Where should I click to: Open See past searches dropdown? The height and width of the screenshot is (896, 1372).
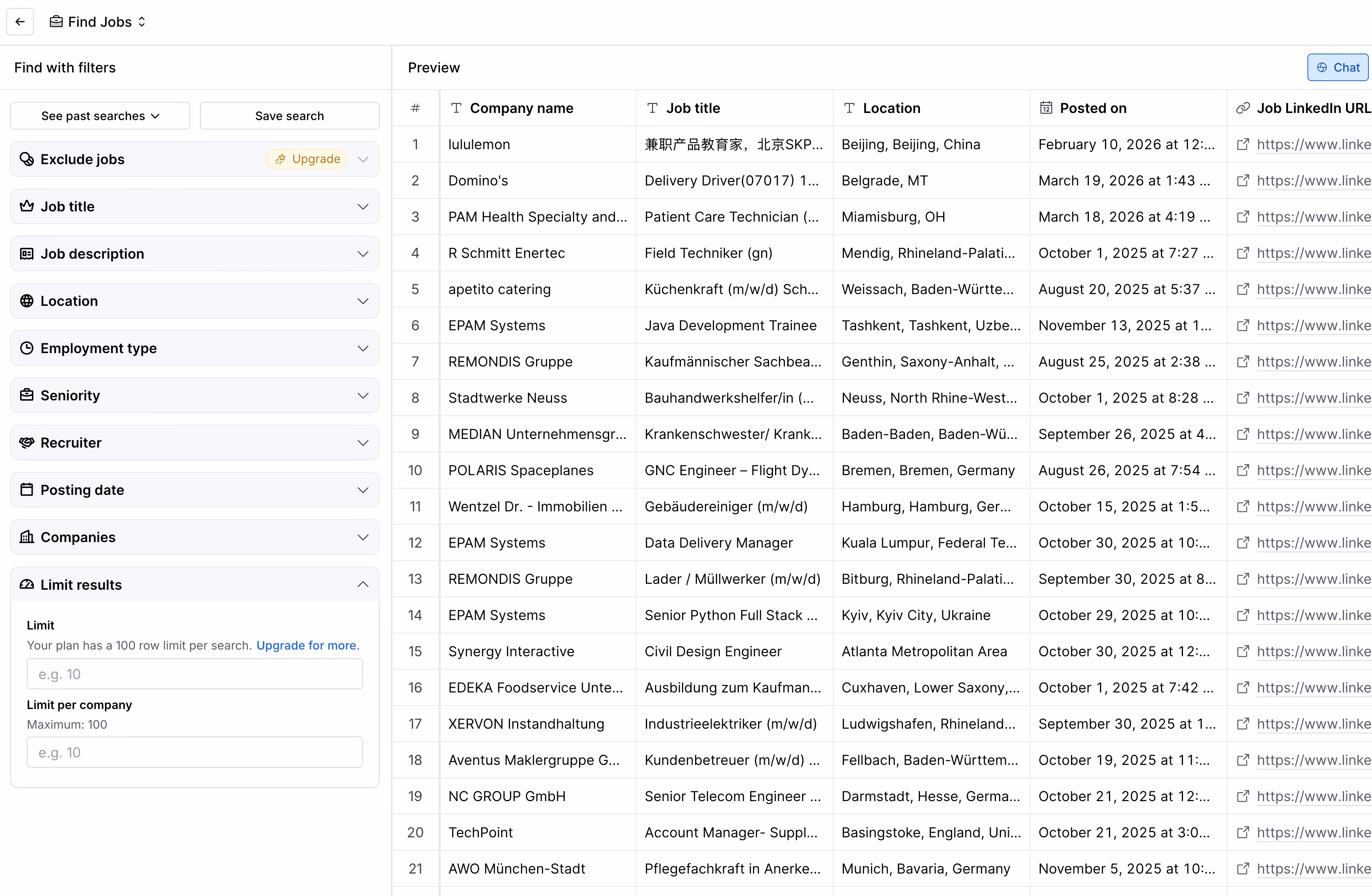point(100,116)
